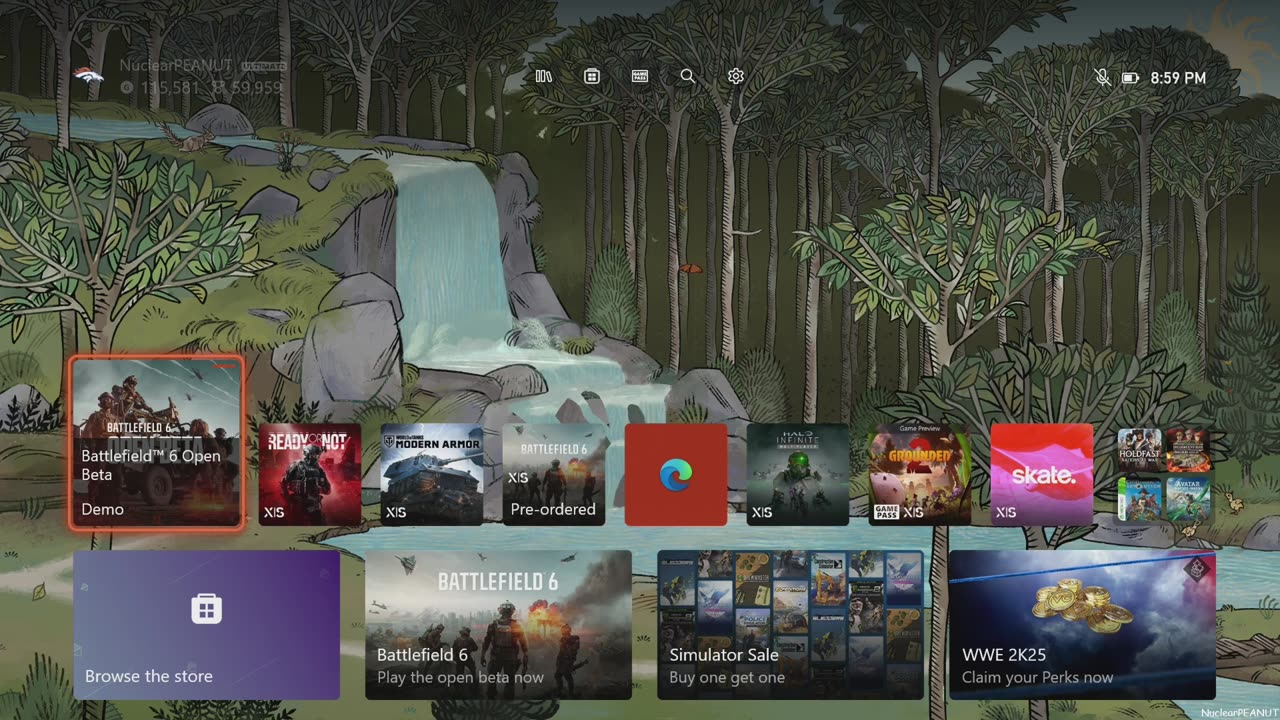This screenshot has width=1280, height=720.
Task: Open the My games & apps library icon
Action: 544,76
